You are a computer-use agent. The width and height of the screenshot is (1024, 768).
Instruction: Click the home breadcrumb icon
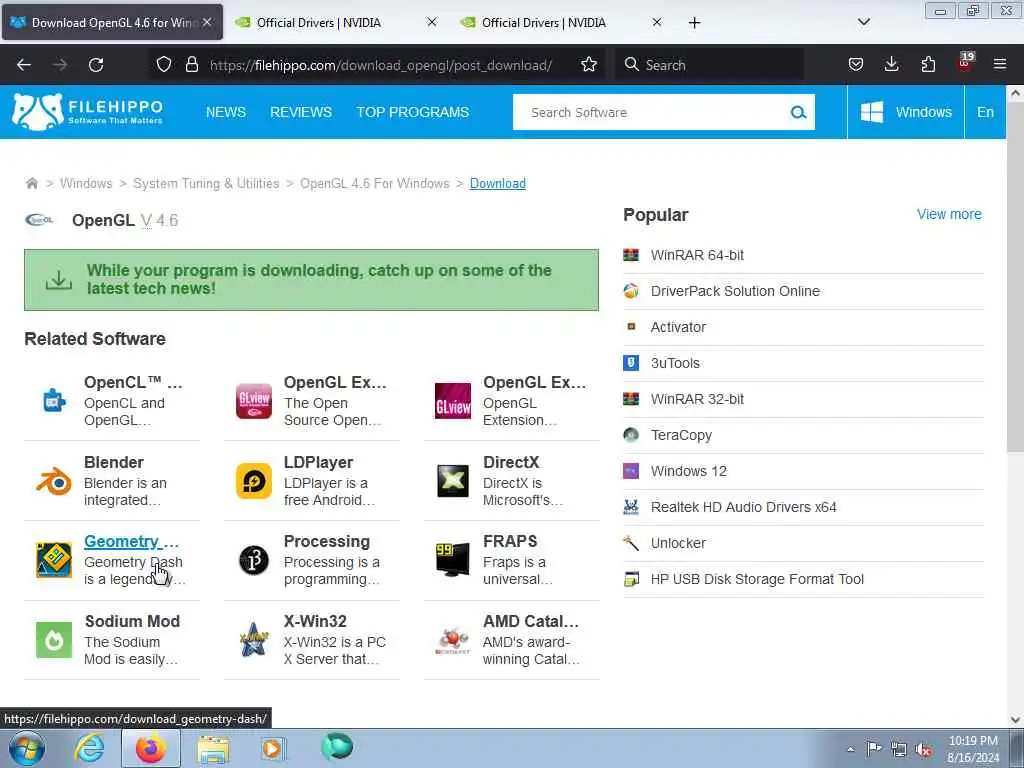click(31, 184)
